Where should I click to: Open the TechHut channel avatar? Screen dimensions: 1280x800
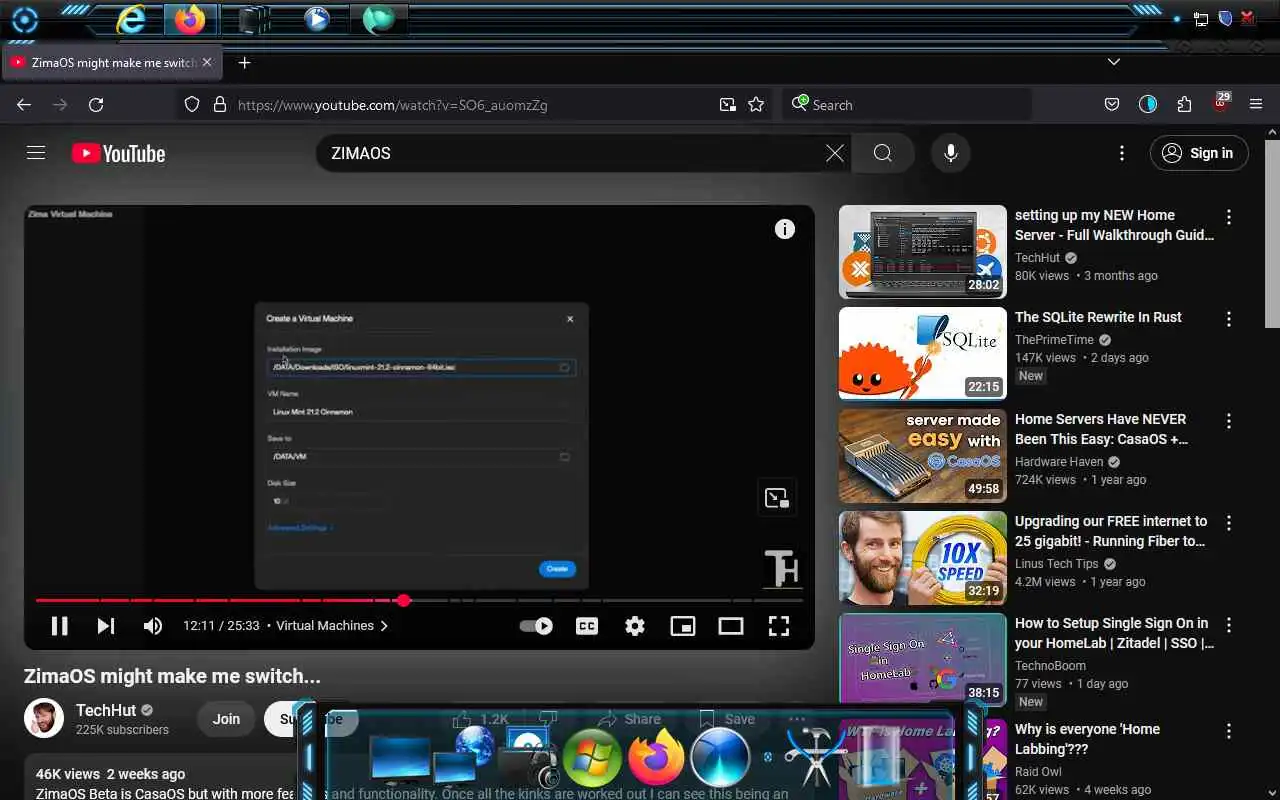44,719
